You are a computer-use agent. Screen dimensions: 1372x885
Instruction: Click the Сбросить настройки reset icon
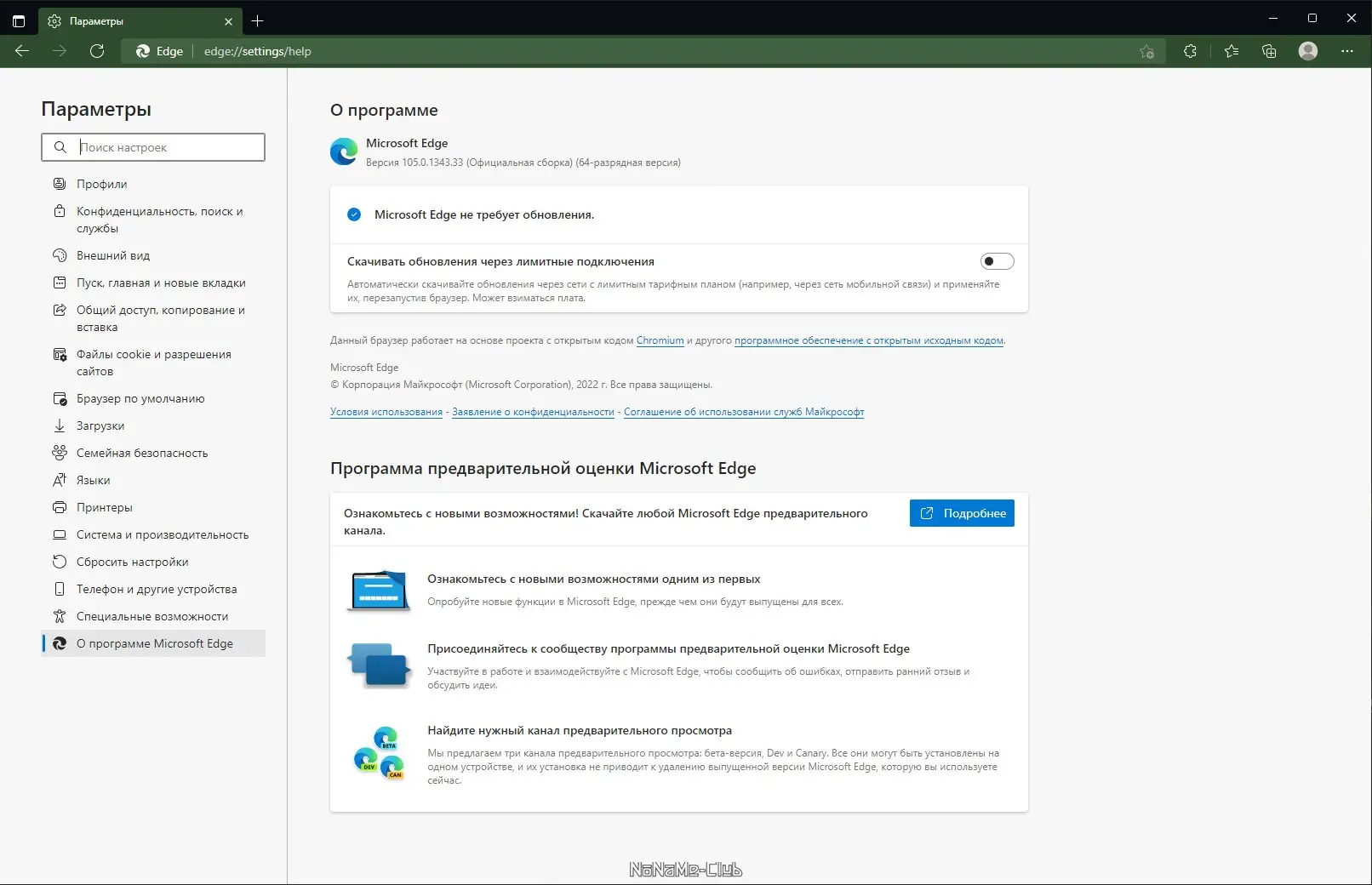click(60, 562)
